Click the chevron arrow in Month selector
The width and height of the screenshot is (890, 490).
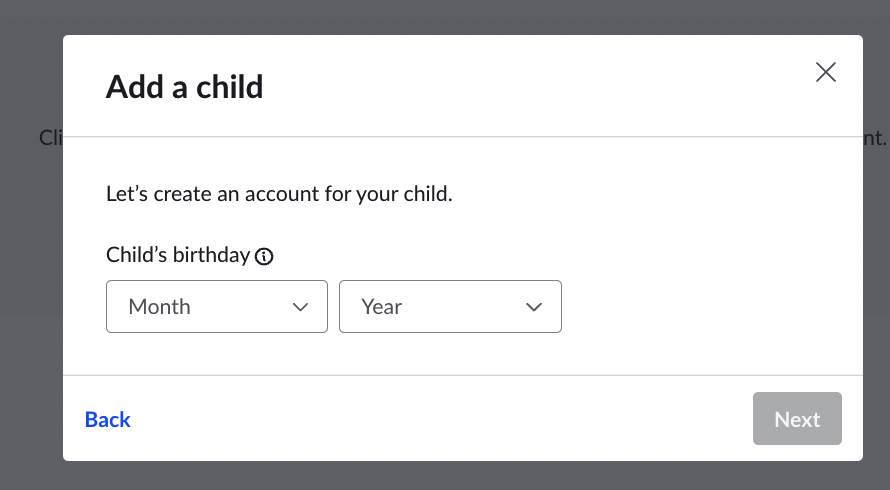pyautogui.click(x=300, y=307)
